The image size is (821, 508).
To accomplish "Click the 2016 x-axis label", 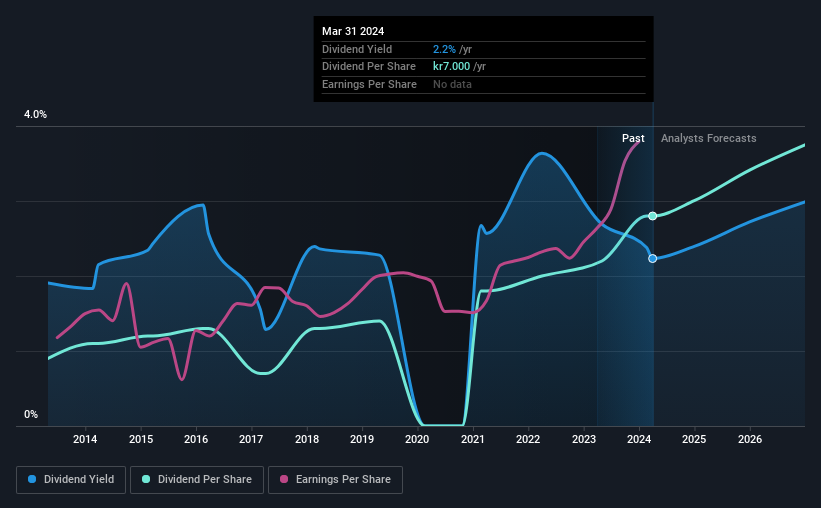I will (196, 439).
